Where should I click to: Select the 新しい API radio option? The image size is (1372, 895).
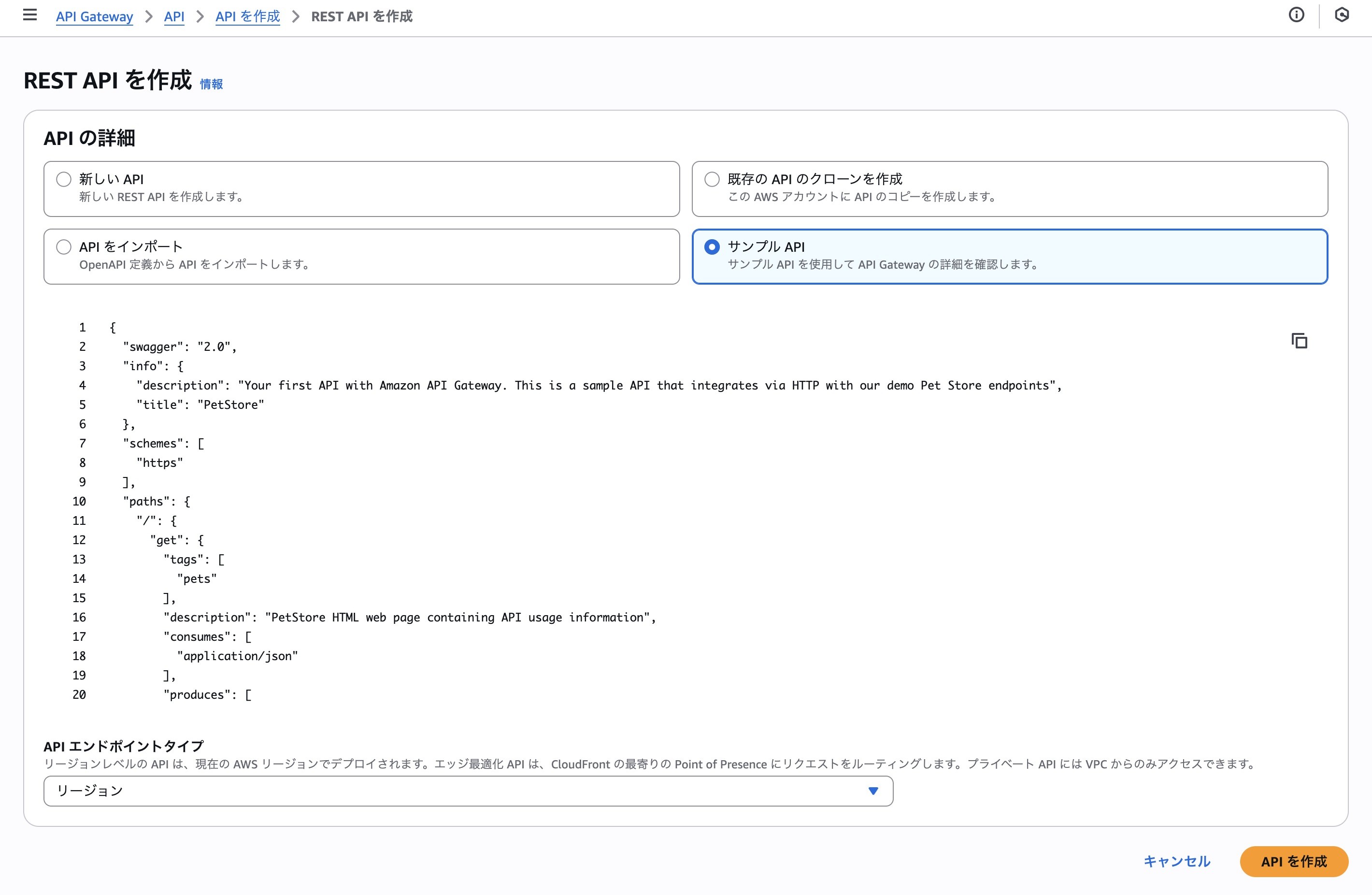point(64,179)
